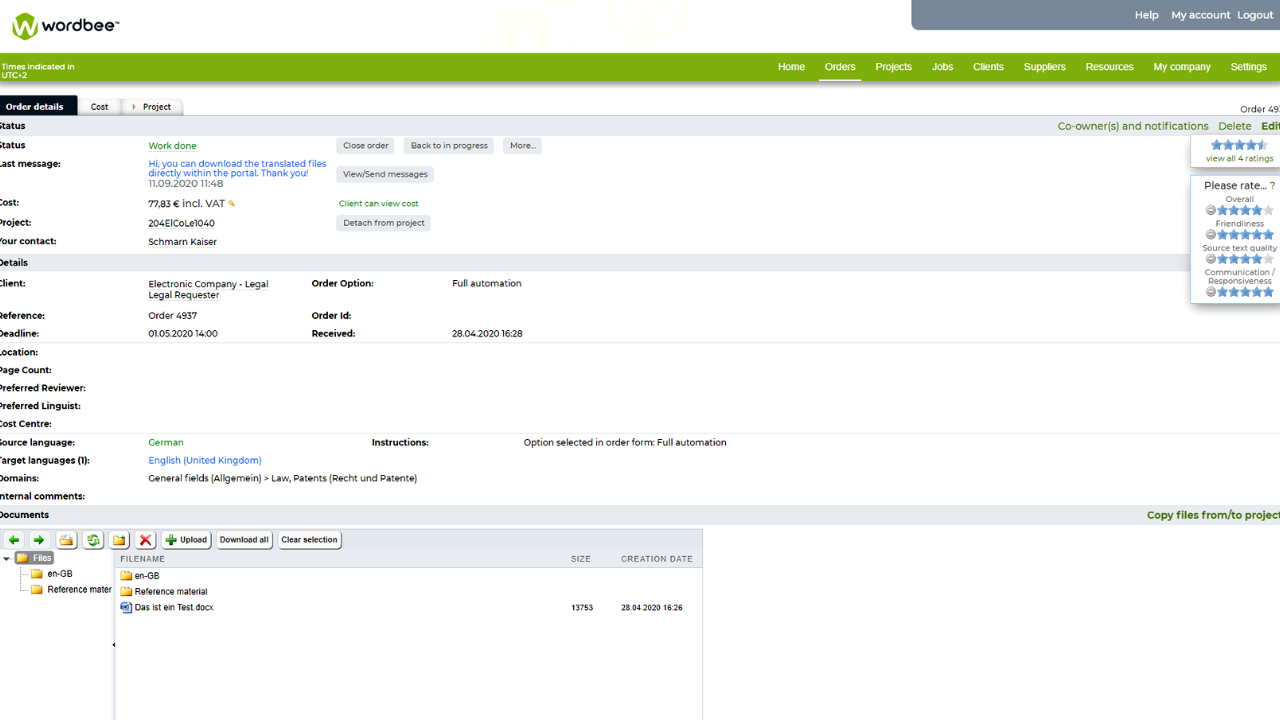Click the Reference material folder icon in file list
The image size is (1280, 720).
click(x=126, y=592)
